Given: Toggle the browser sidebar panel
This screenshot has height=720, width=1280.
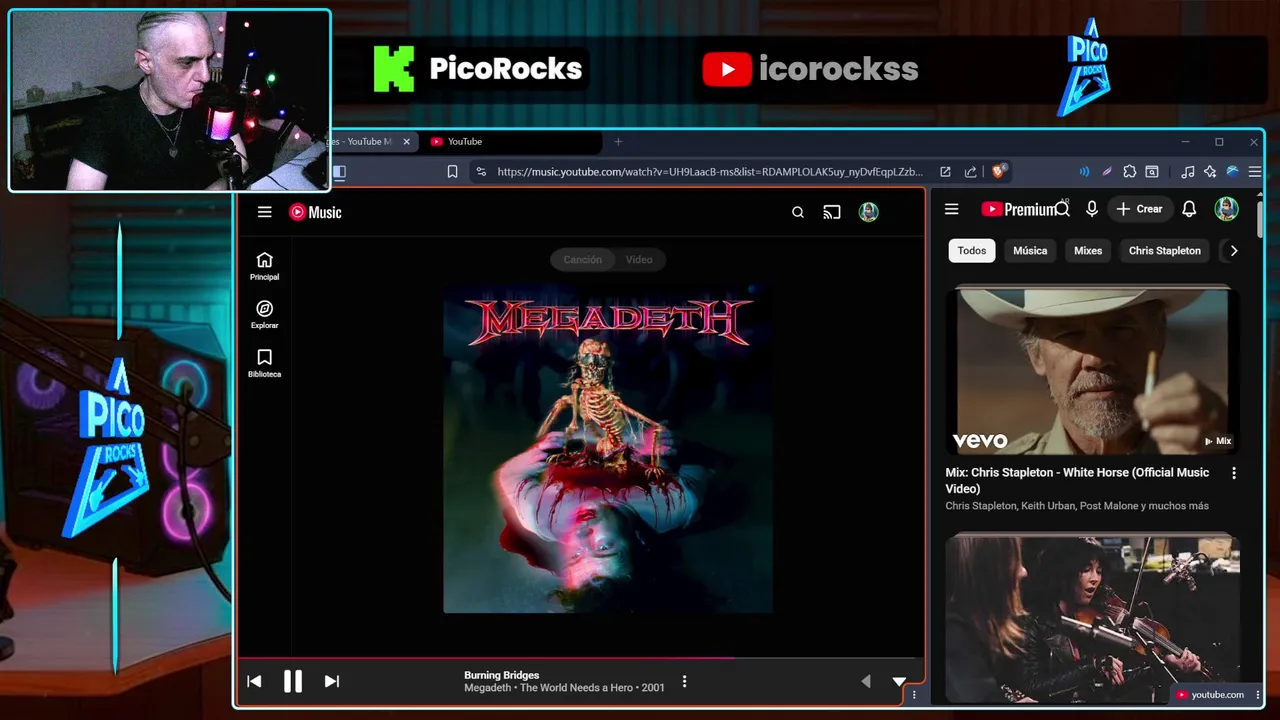Looking at the screenshot, I should (339, 172).
